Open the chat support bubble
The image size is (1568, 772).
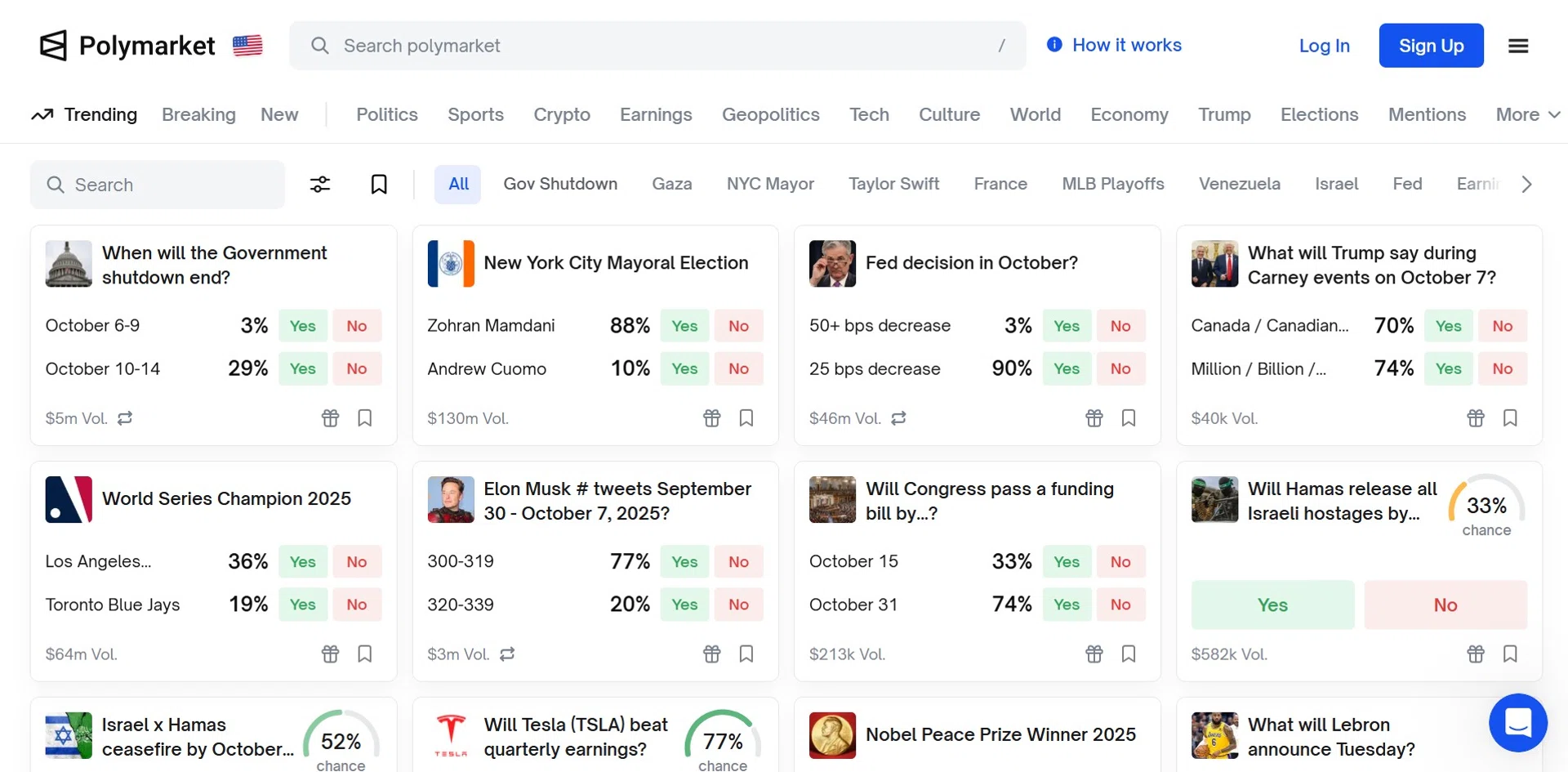click(x=1517, y=722)
